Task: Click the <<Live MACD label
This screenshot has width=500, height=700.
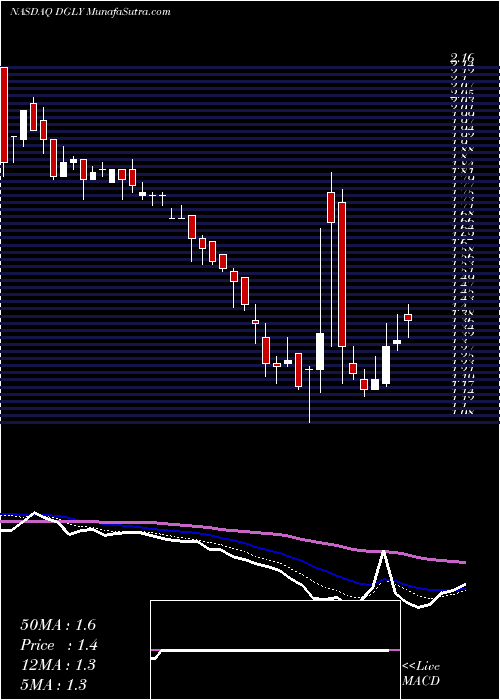Action: pos(421,674)
